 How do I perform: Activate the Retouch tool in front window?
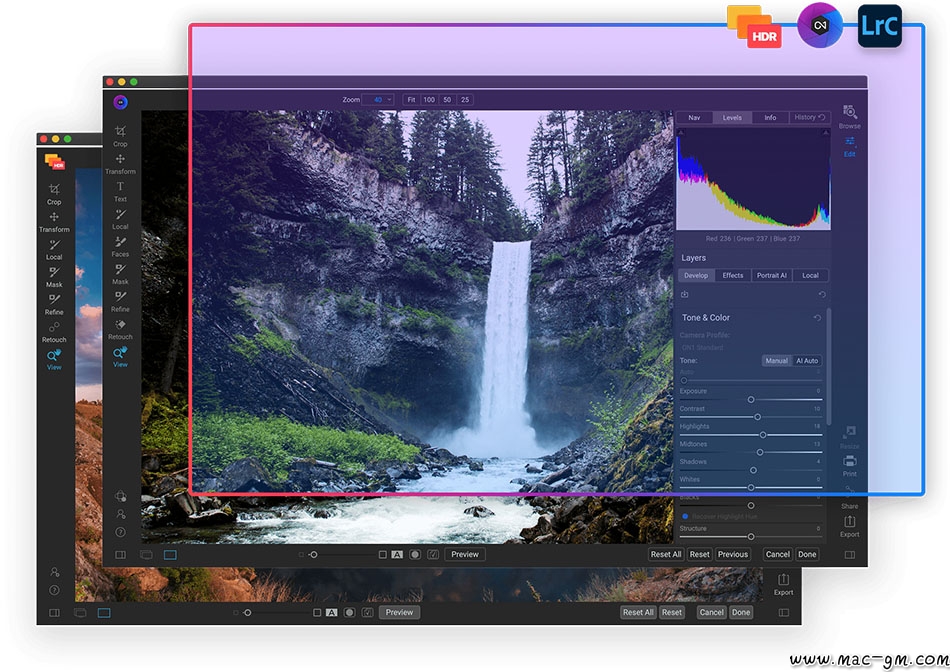point(120,328)
